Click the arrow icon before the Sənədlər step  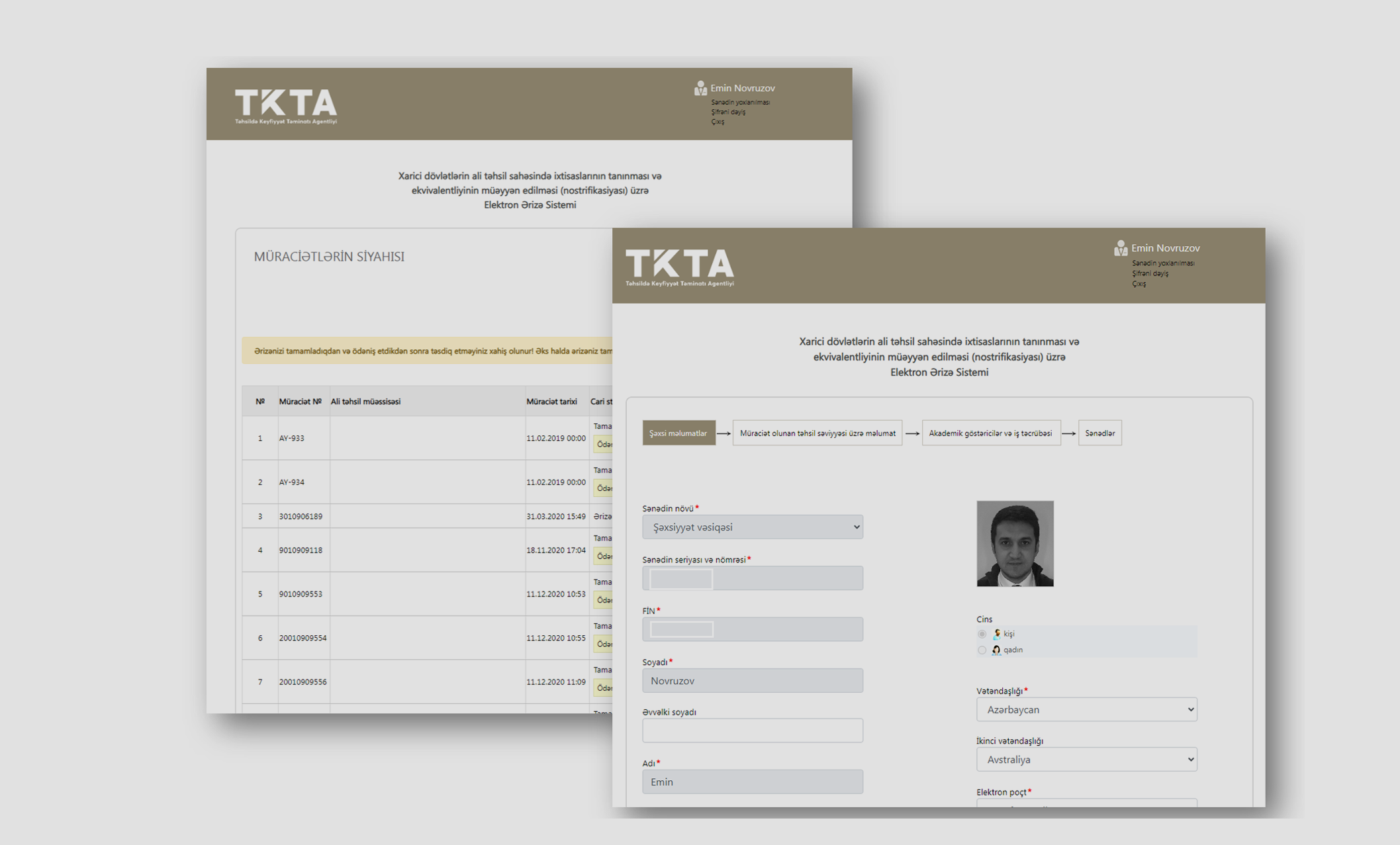tap(1068, 433)
